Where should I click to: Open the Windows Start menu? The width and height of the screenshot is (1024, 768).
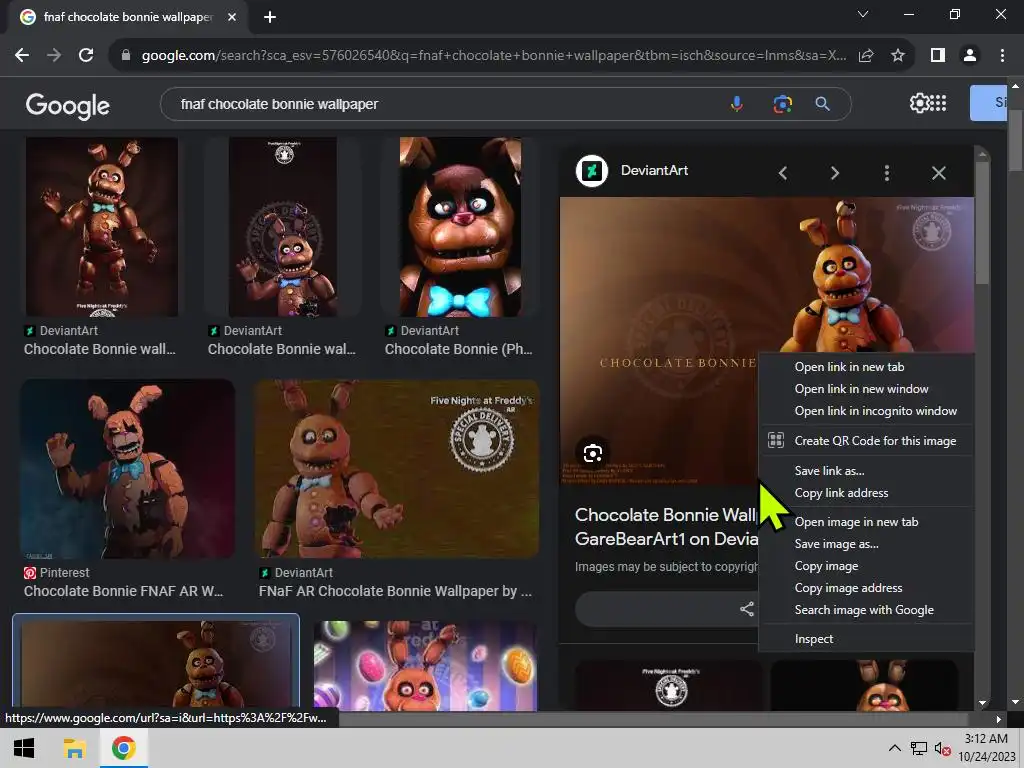click(x=24, y=748)
